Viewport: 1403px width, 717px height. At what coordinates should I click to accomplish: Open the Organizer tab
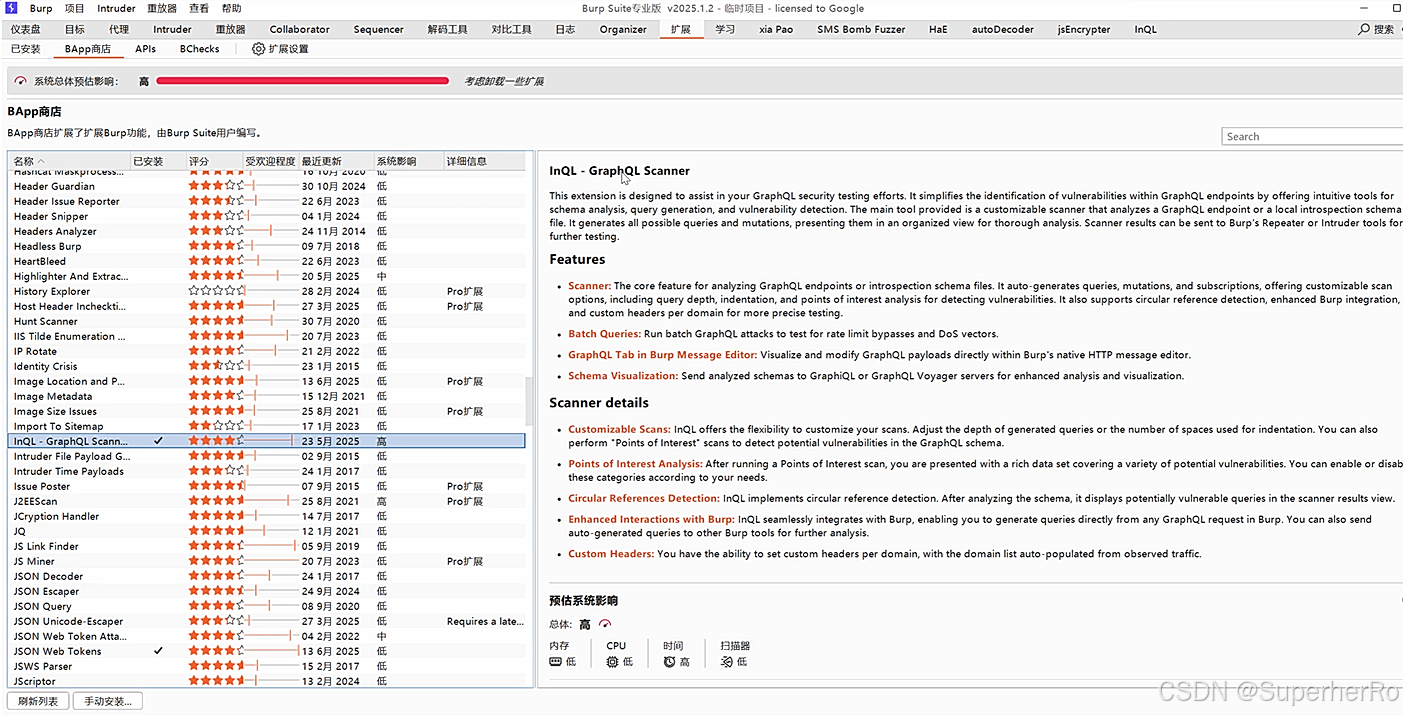(623, 30)
